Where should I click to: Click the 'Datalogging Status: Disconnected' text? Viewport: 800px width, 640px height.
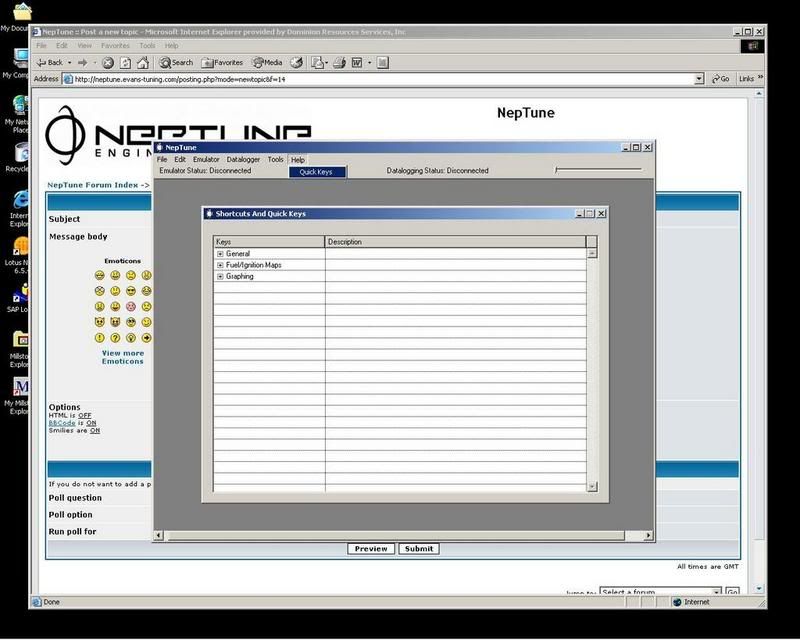[437, 171]
